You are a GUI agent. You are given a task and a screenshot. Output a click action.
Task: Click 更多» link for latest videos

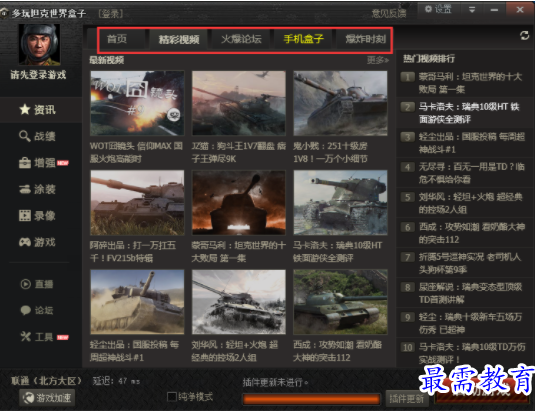point(378,60)
